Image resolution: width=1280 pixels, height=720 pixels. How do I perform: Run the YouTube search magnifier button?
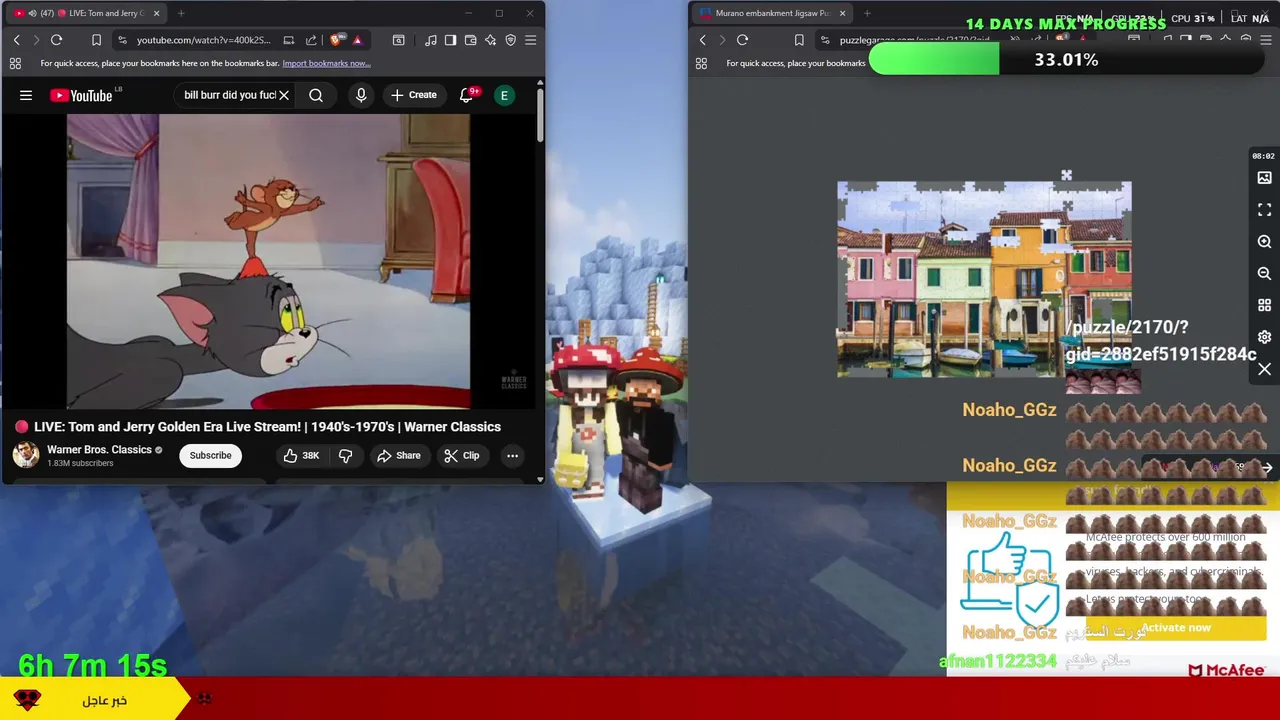(x=316, y=95)
